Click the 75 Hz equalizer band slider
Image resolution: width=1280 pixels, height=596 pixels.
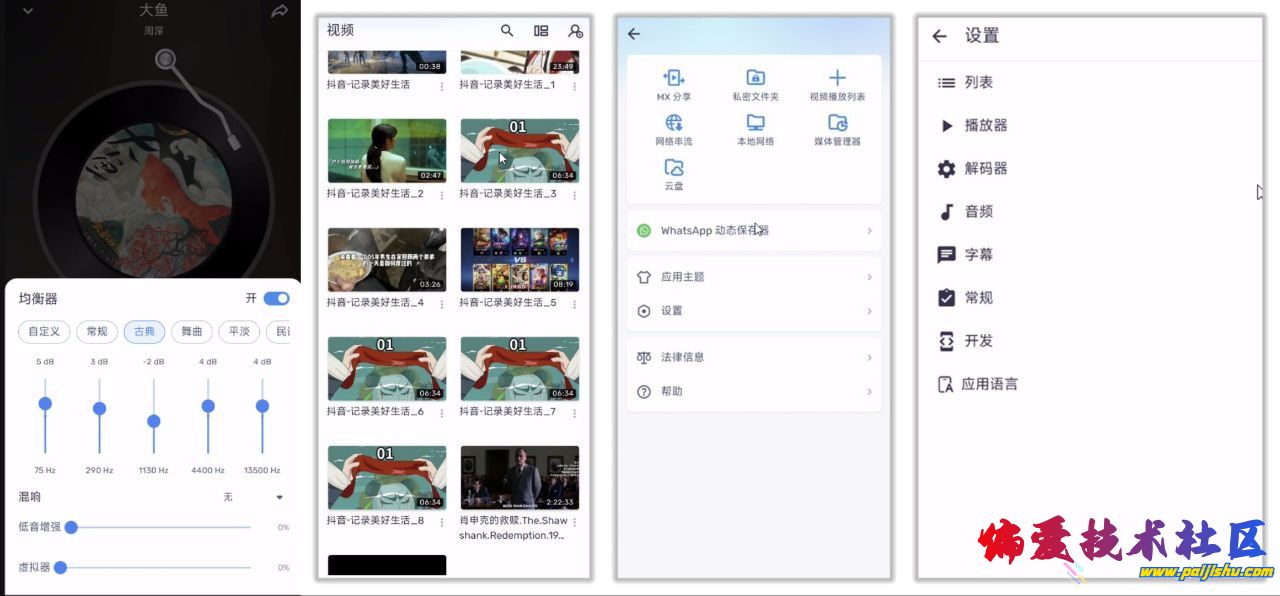(45, 404)
